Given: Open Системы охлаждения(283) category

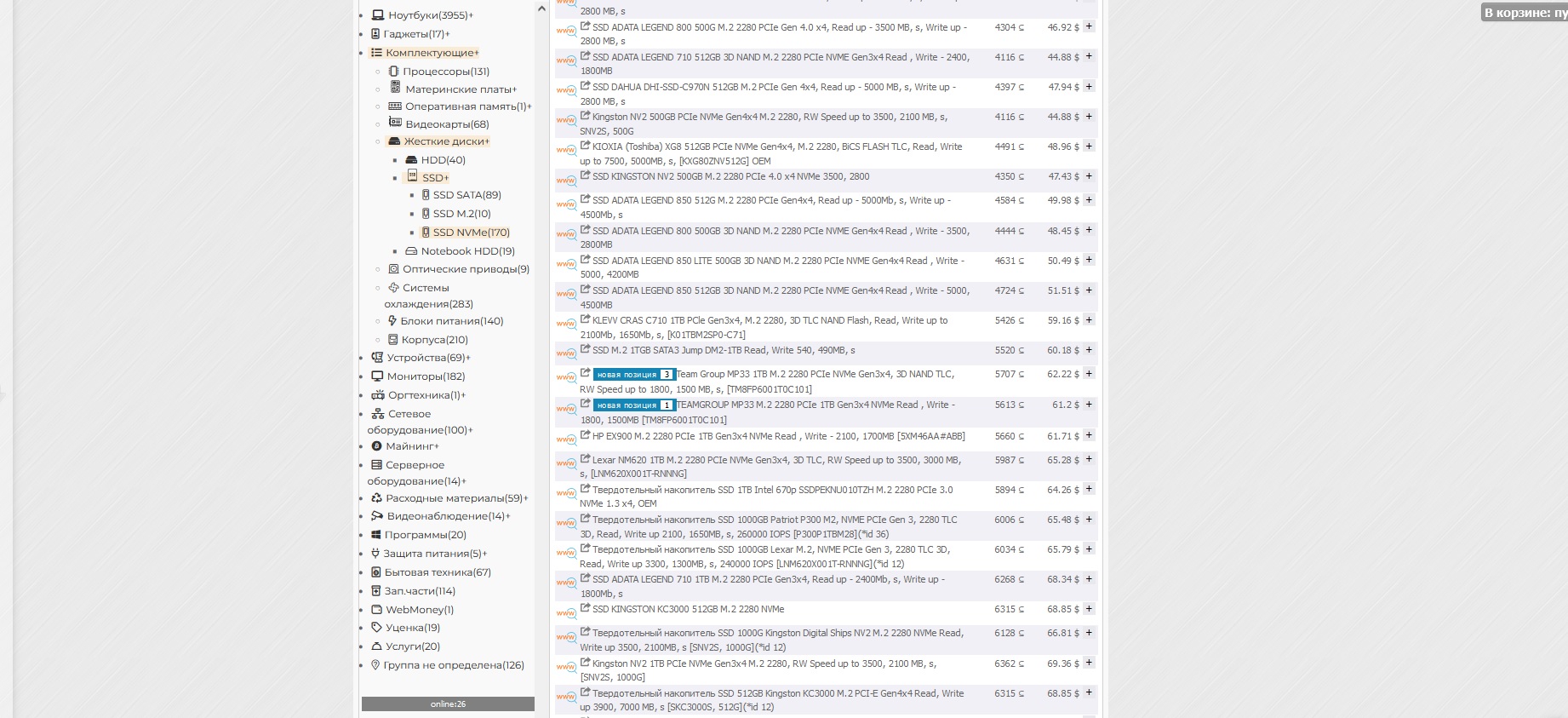Looking at the screenshot, I should tap(428, 296).
